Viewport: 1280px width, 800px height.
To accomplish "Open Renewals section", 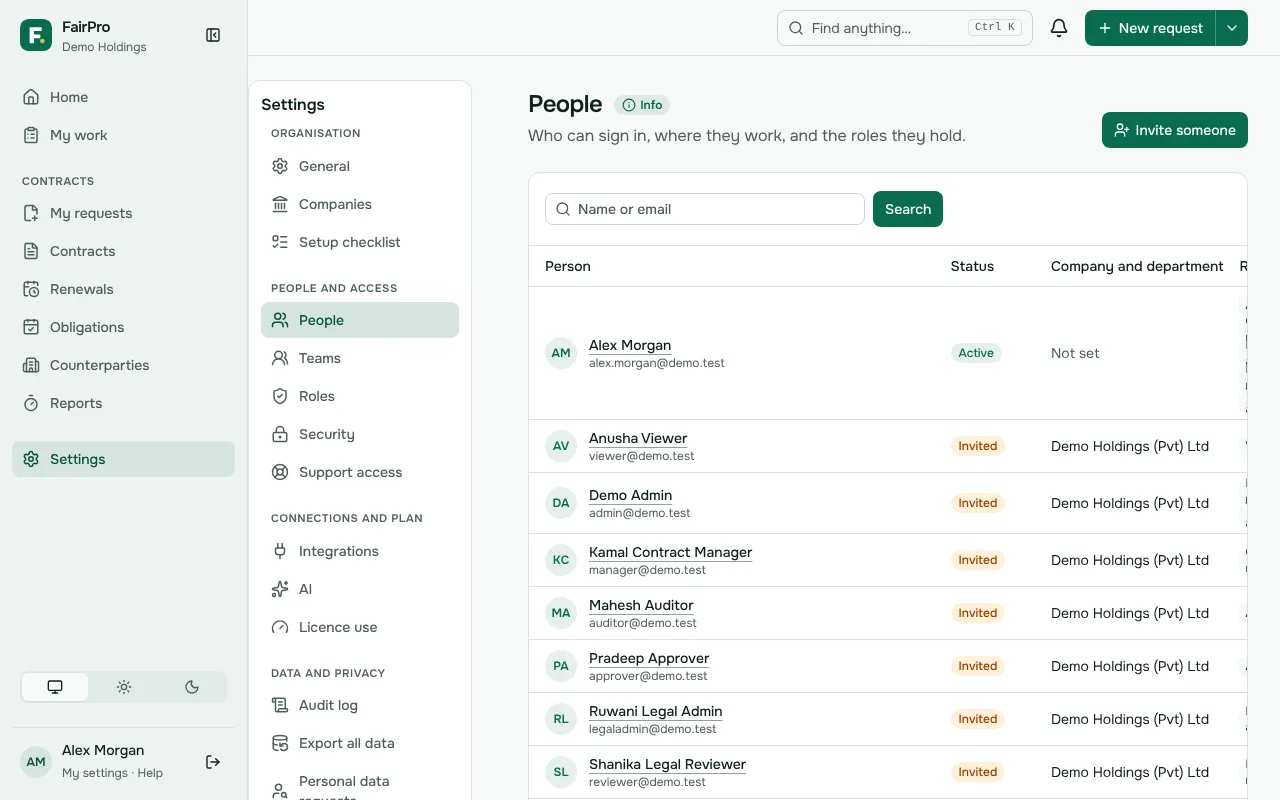I will point(124,289).
